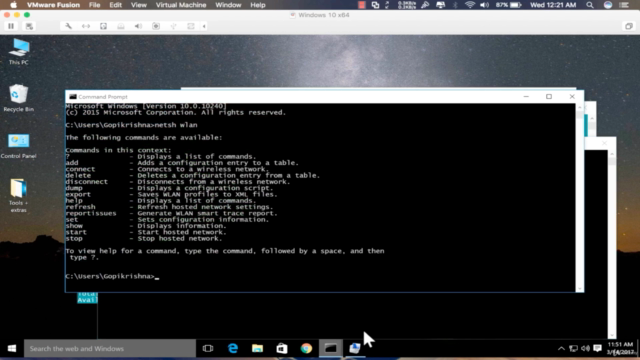
Task: Click the network adapter arrows icon
Action: [86, 26]
